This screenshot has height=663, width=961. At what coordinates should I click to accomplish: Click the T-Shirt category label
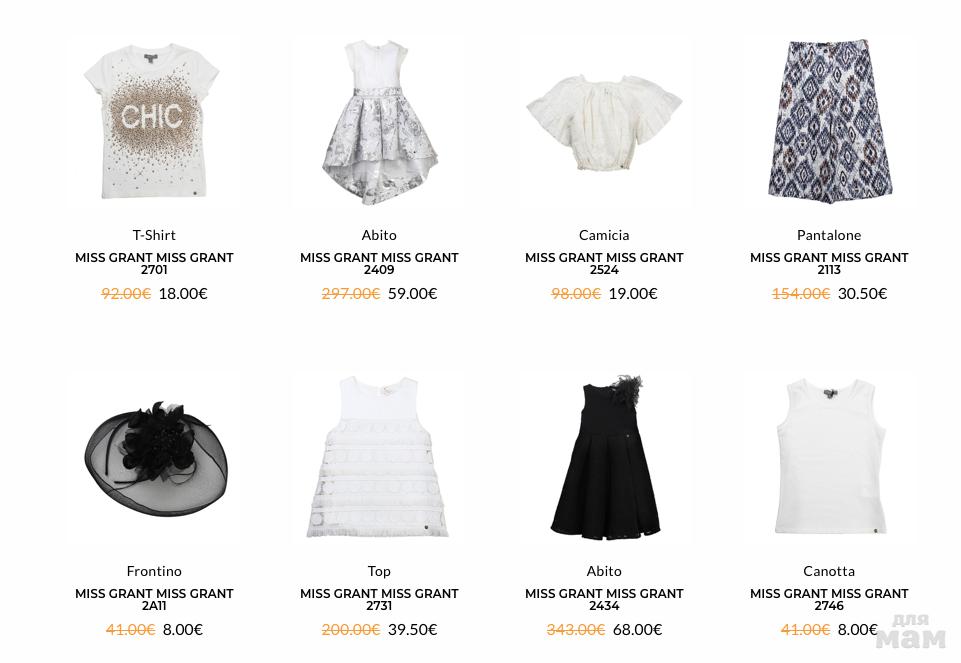[x=154, y=235]
